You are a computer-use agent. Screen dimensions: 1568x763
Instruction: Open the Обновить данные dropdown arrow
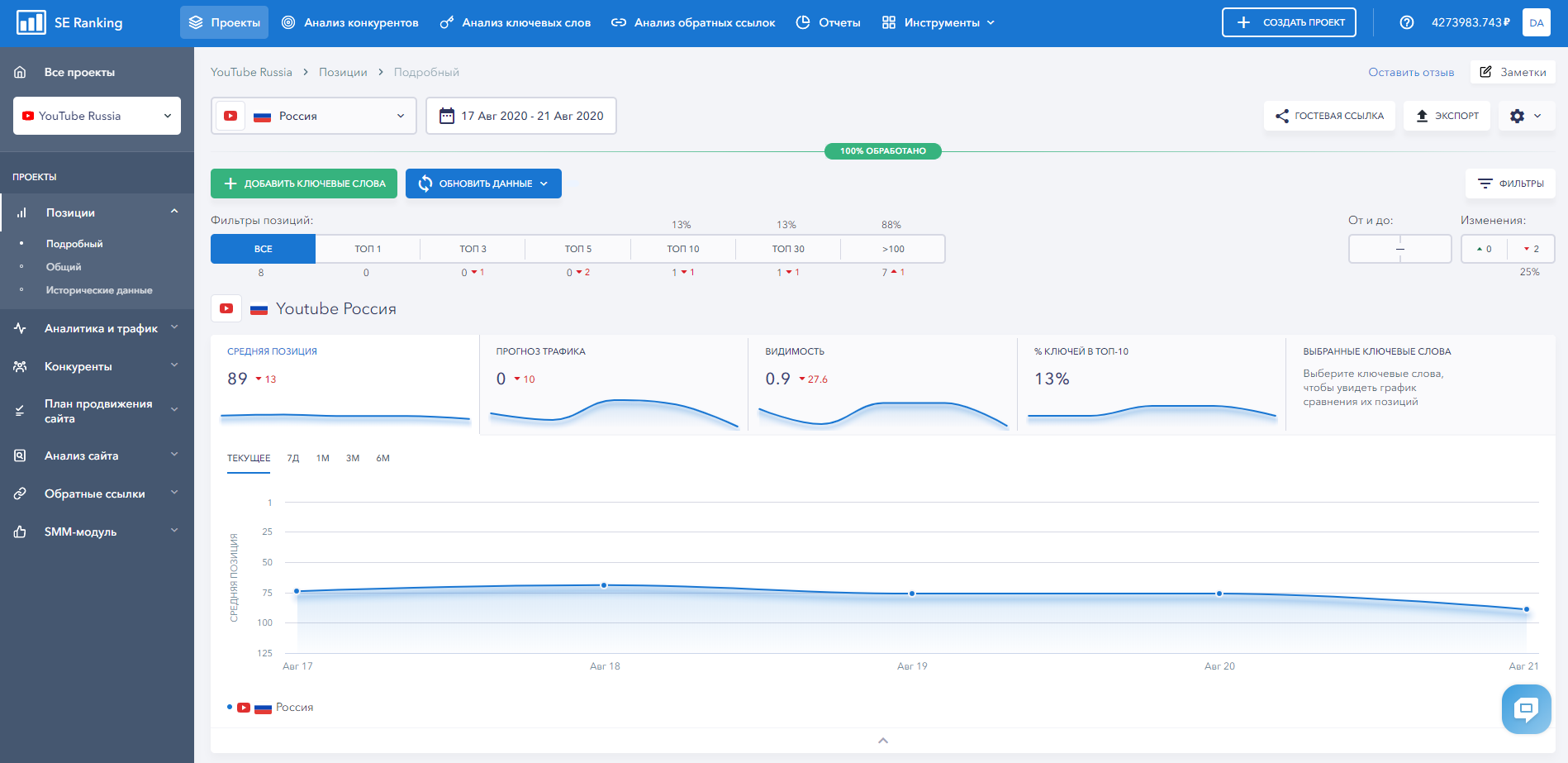(544, 184)
